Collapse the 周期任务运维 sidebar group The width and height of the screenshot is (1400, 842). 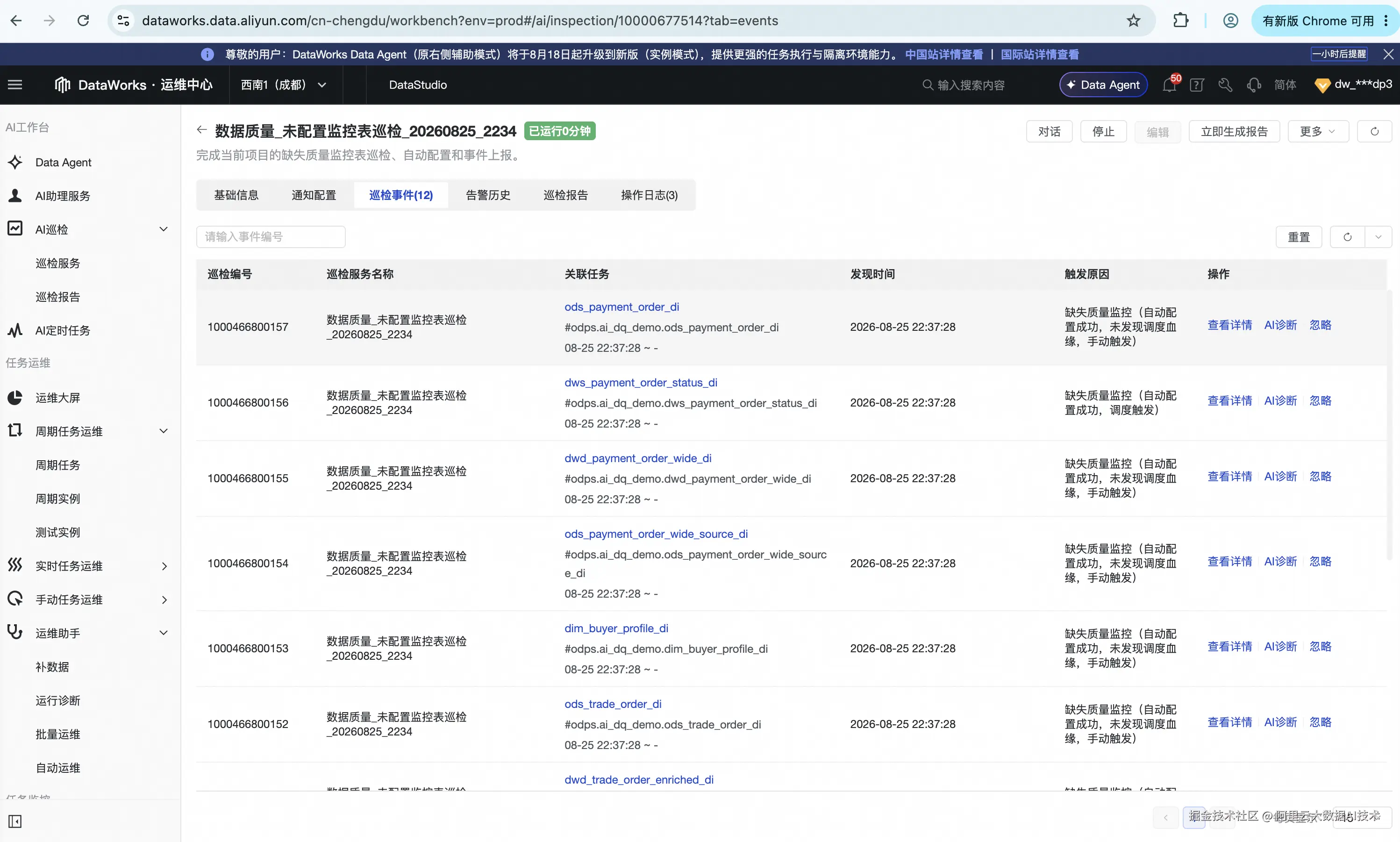click(164, 431)
